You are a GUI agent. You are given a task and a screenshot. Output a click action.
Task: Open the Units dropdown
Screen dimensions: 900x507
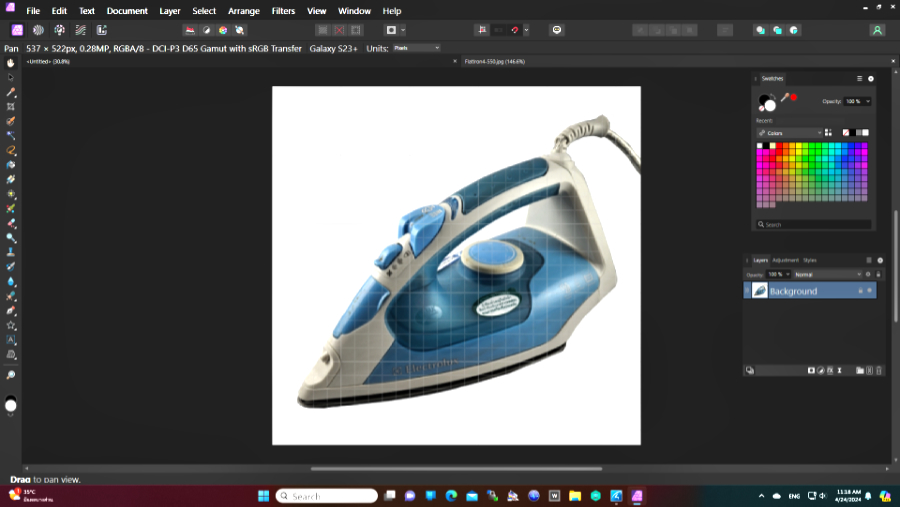click(416, 48)
